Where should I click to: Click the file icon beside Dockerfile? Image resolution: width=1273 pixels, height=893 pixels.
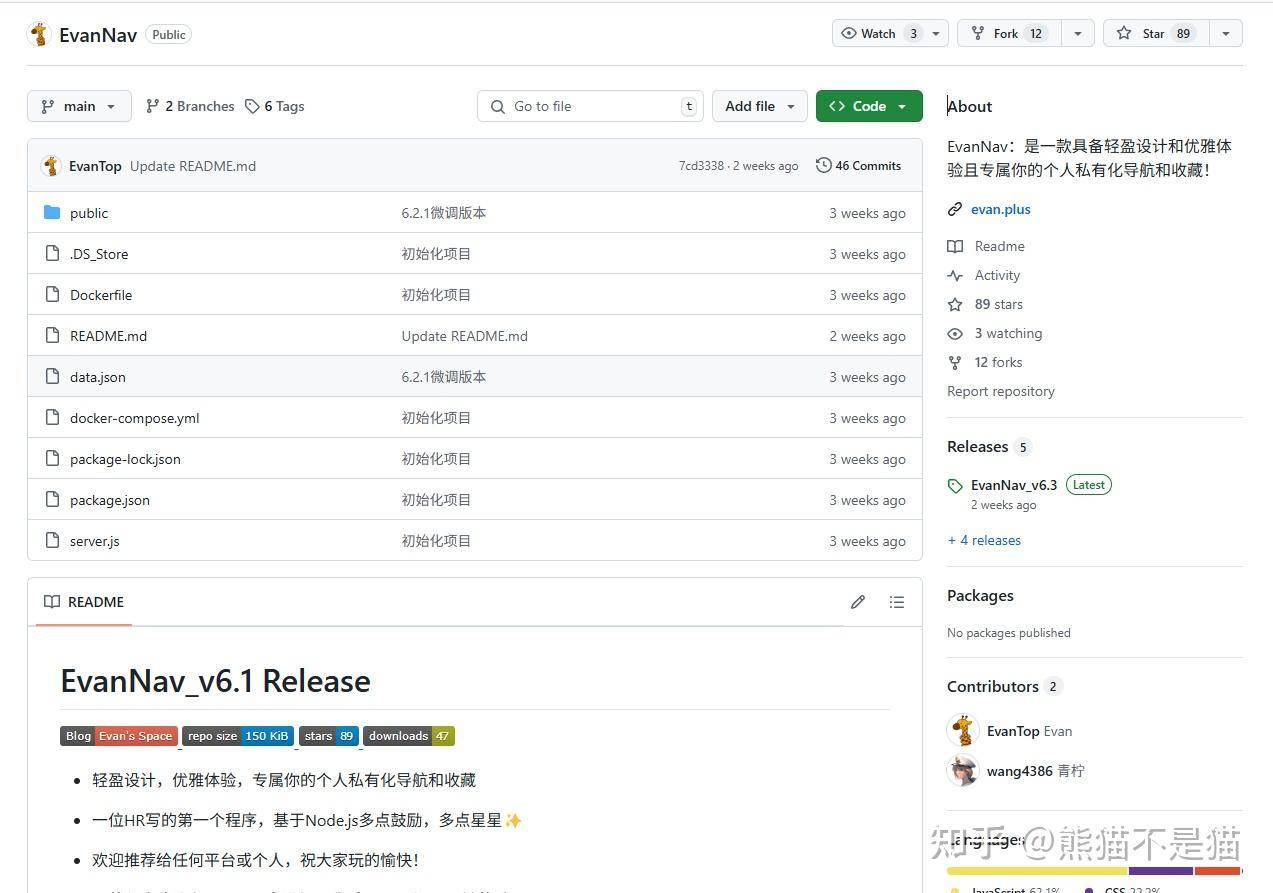[52, 294]
